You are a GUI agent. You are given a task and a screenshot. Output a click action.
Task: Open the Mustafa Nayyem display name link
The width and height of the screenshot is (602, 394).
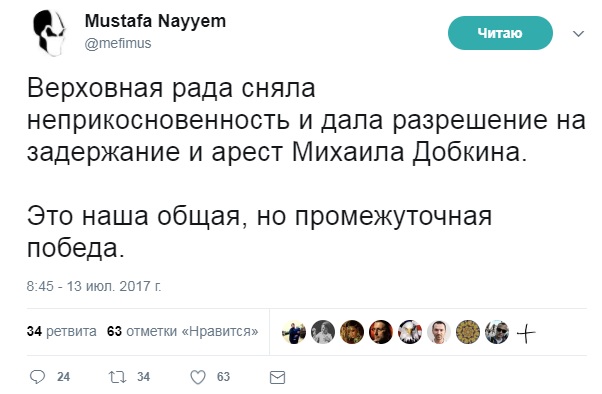(155, 21)
